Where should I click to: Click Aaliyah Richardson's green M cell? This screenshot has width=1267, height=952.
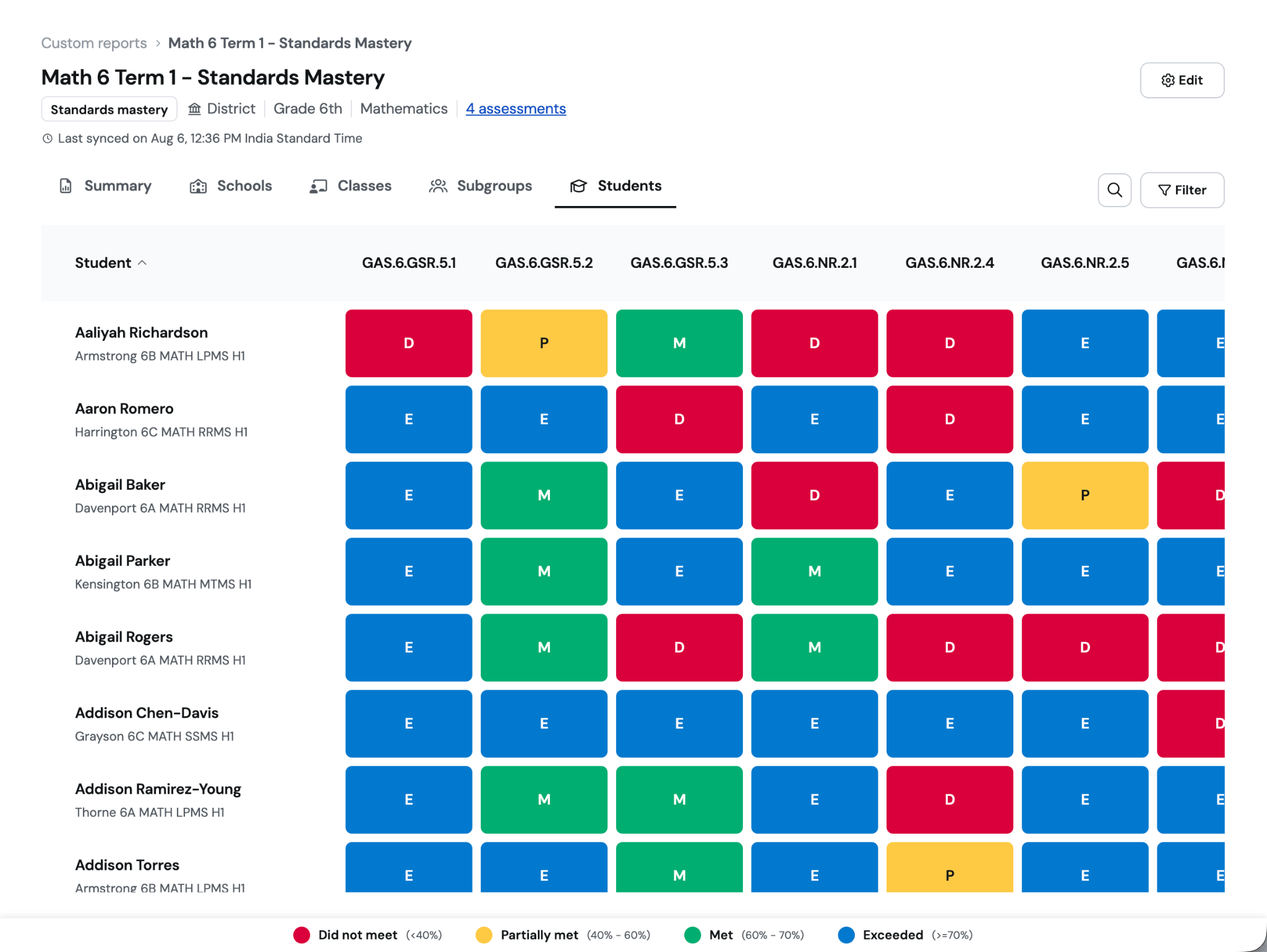679,343
